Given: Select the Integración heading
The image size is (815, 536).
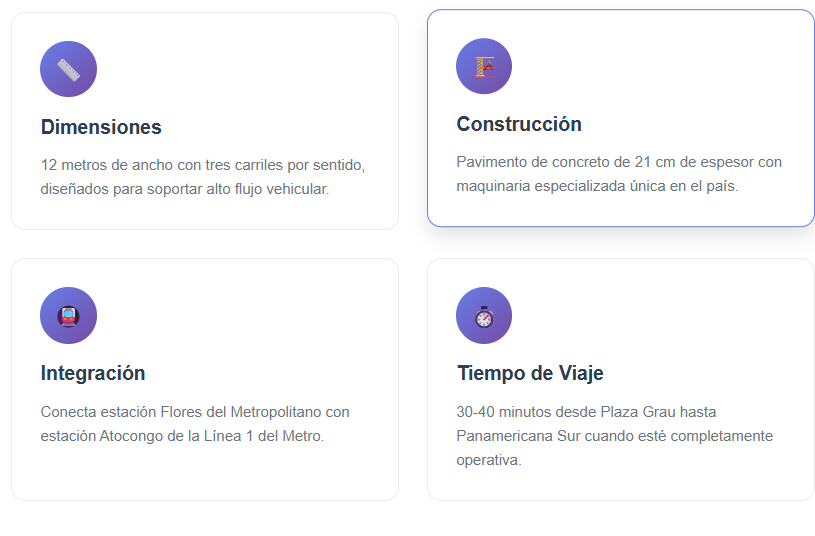Looking at the screenshot, I should 93,373.
